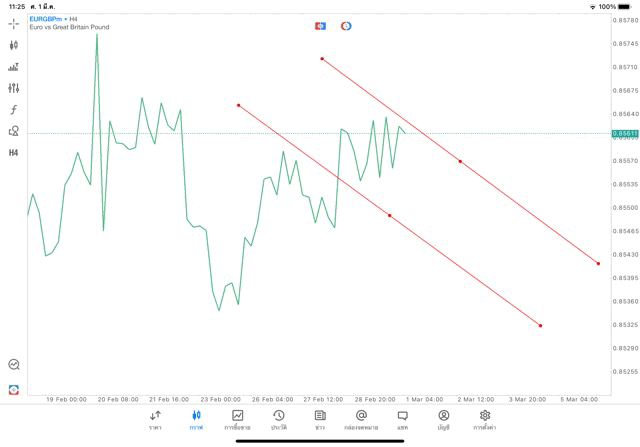Click the red-blue circular icon at top
640x447 pixels.
346,26
